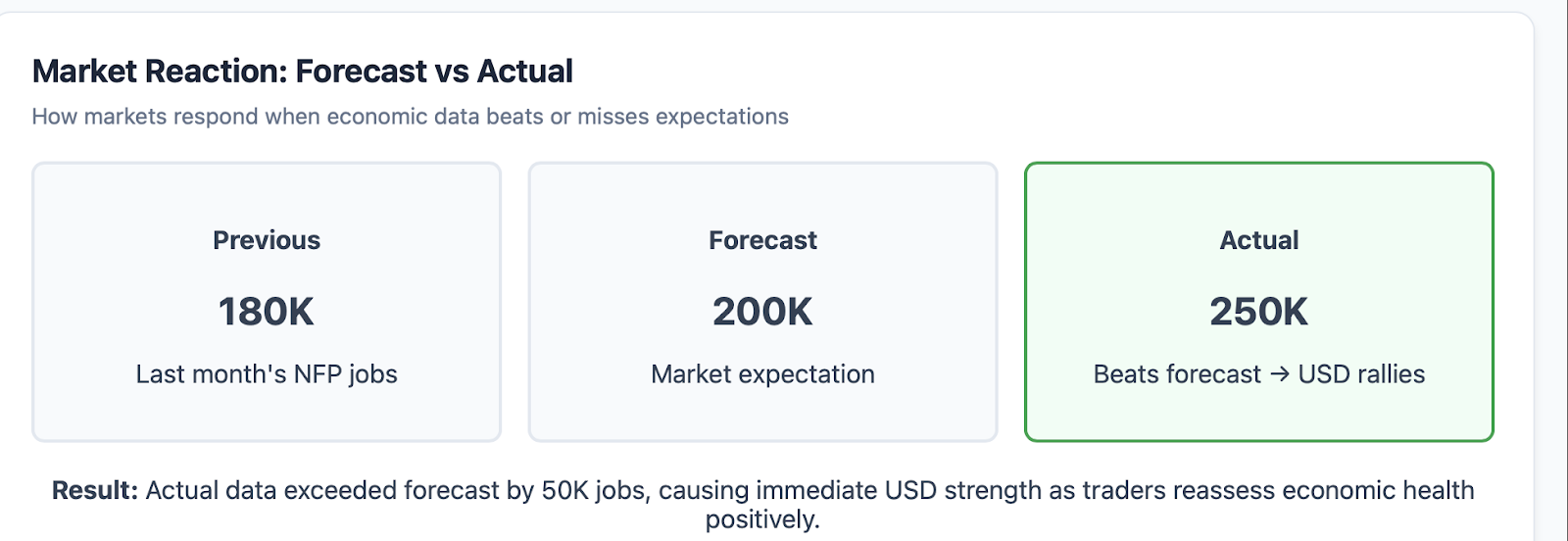Screen dimensions: 1568x541
Task: Click the USD rallies text
Action: pos(1361,374)
